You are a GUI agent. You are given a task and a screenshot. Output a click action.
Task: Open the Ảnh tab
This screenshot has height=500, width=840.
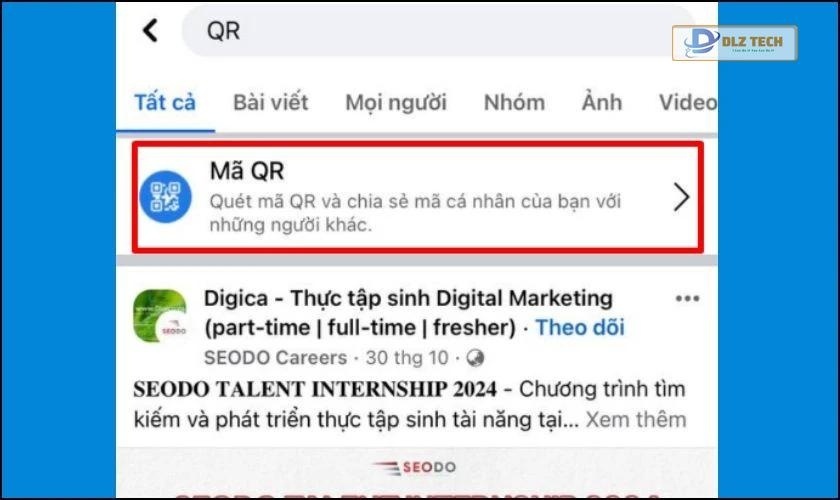tap(602, 101)
